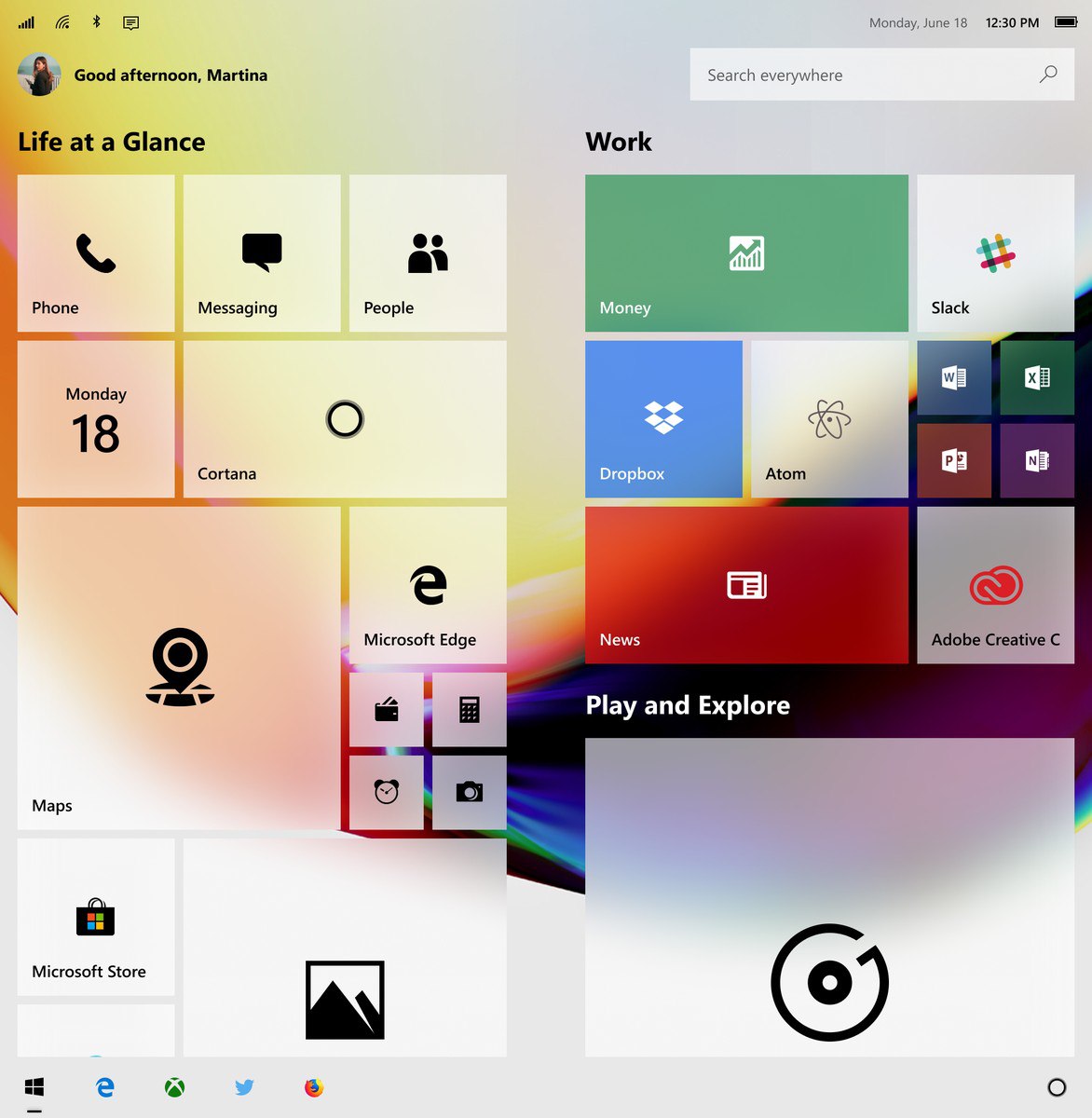This screenshot has width=1092, height=1118.
Task: Open the People tile
Action: [428, 253]
